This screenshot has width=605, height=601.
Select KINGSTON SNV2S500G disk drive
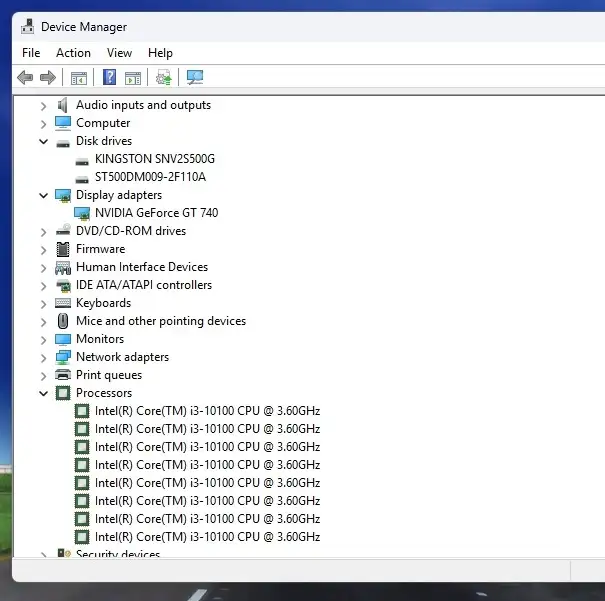tap(155, 159)
